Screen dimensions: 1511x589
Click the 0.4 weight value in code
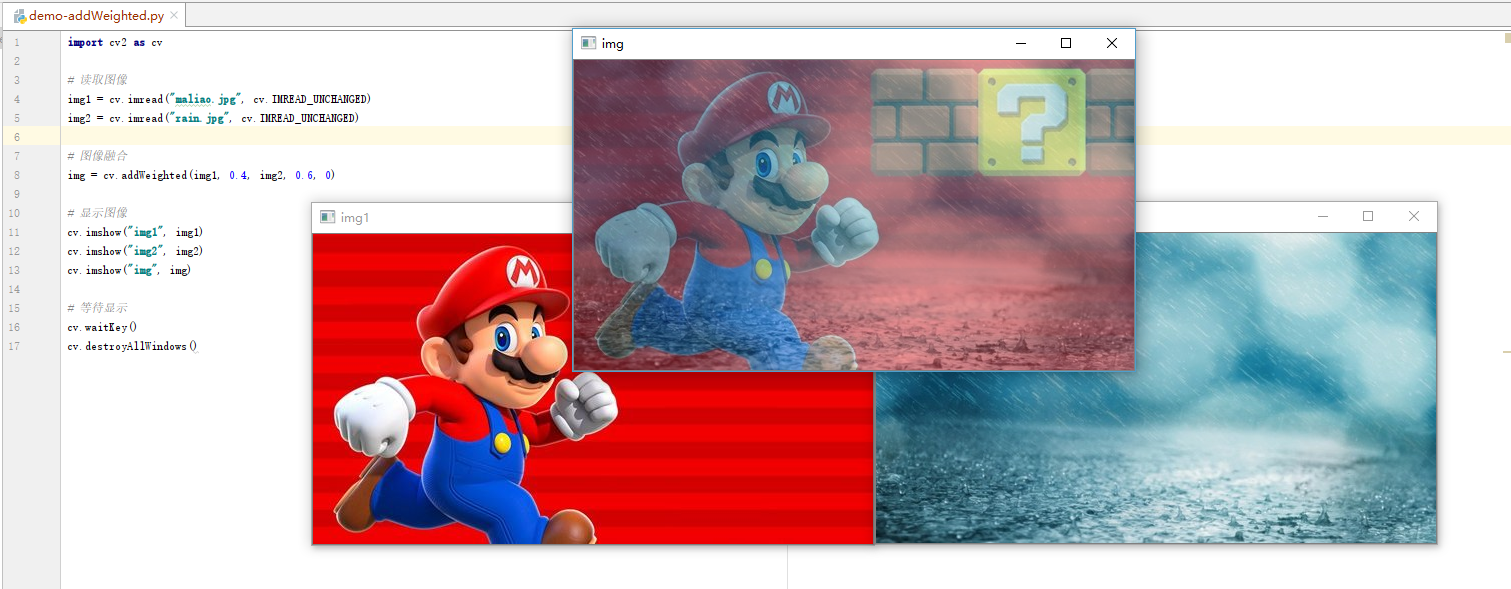pyautogui.click(x=238, y=175)
